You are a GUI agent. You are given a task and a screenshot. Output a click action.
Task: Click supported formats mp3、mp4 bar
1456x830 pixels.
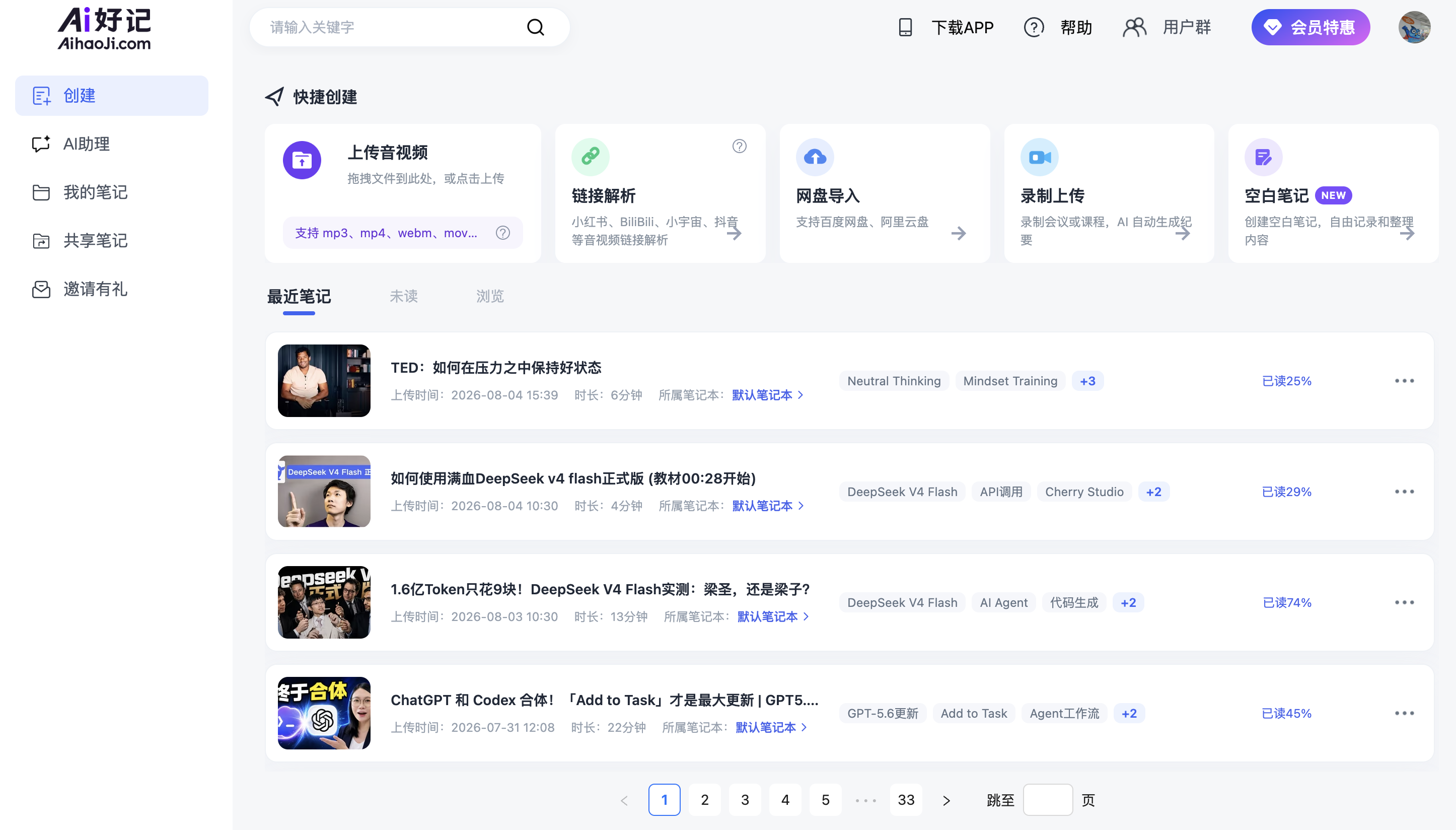(402, 233)
